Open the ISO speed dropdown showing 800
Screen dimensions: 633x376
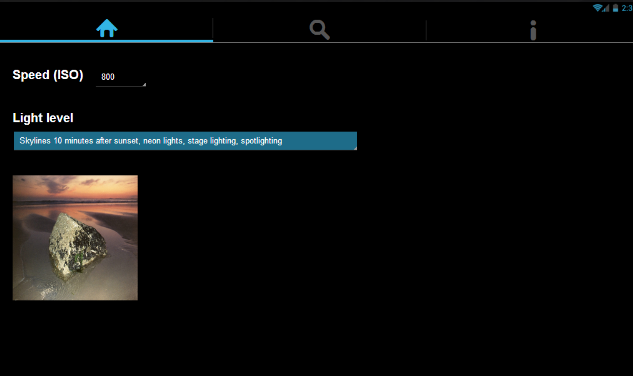121,77
